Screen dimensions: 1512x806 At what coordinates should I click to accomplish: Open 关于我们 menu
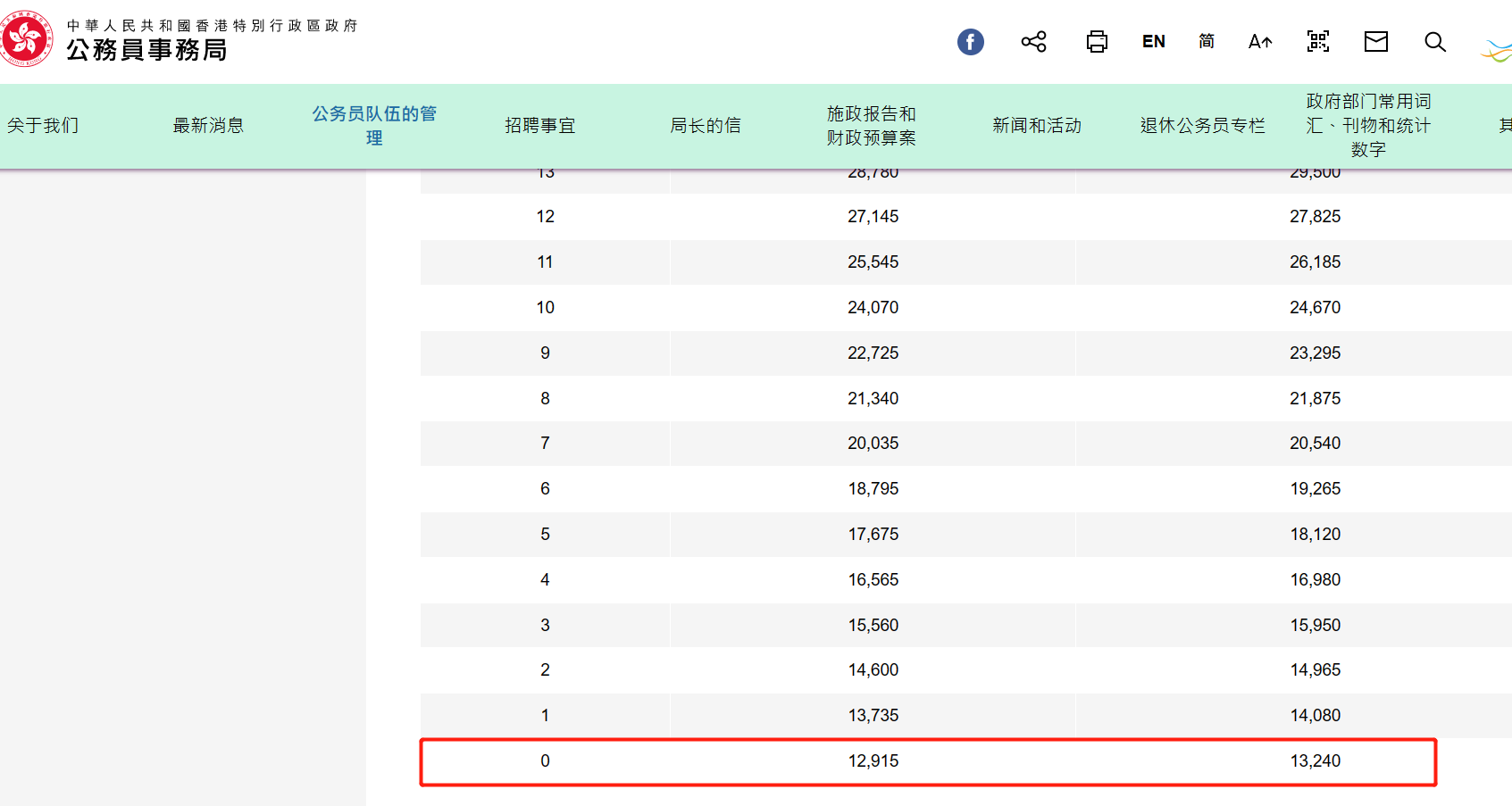[43, 126]
